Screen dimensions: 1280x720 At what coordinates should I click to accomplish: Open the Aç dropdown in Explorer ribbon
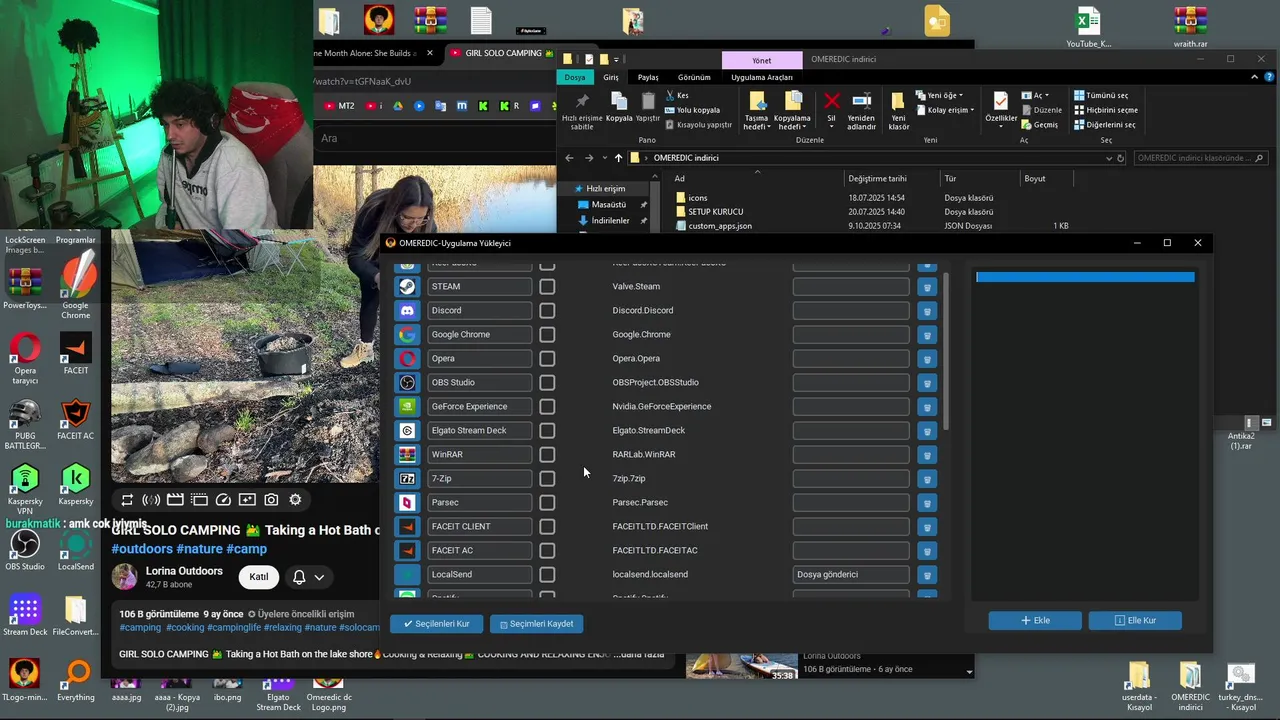(1036, 95)
